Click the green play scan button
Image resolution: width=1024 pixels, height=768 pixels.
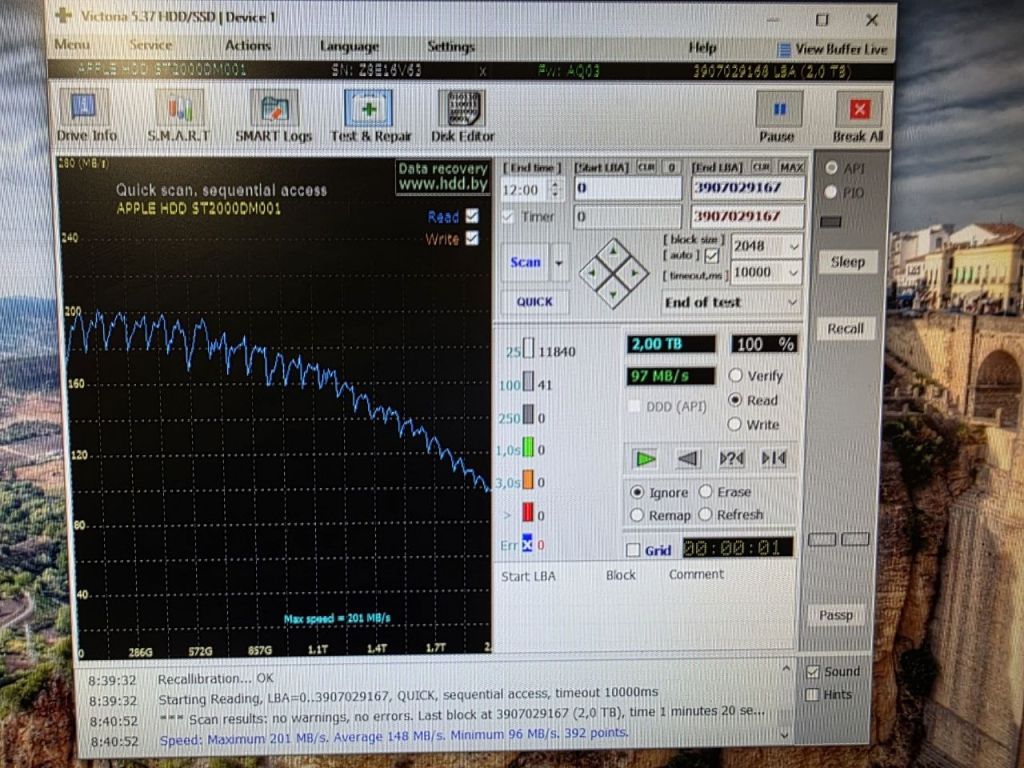645,459
